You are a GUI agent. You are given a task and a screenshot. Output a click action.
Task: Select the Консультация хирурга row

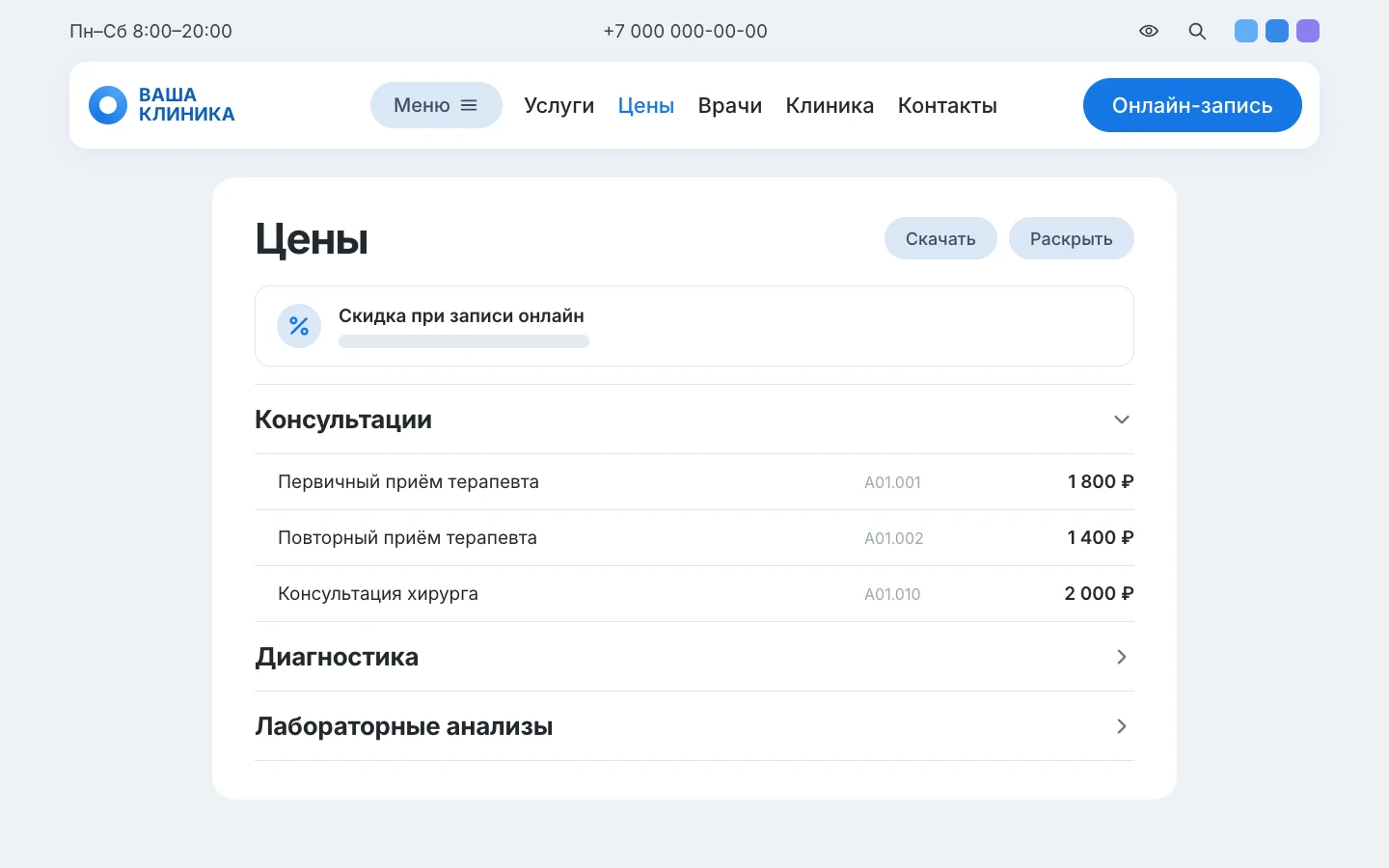click(x=694, y=594)
